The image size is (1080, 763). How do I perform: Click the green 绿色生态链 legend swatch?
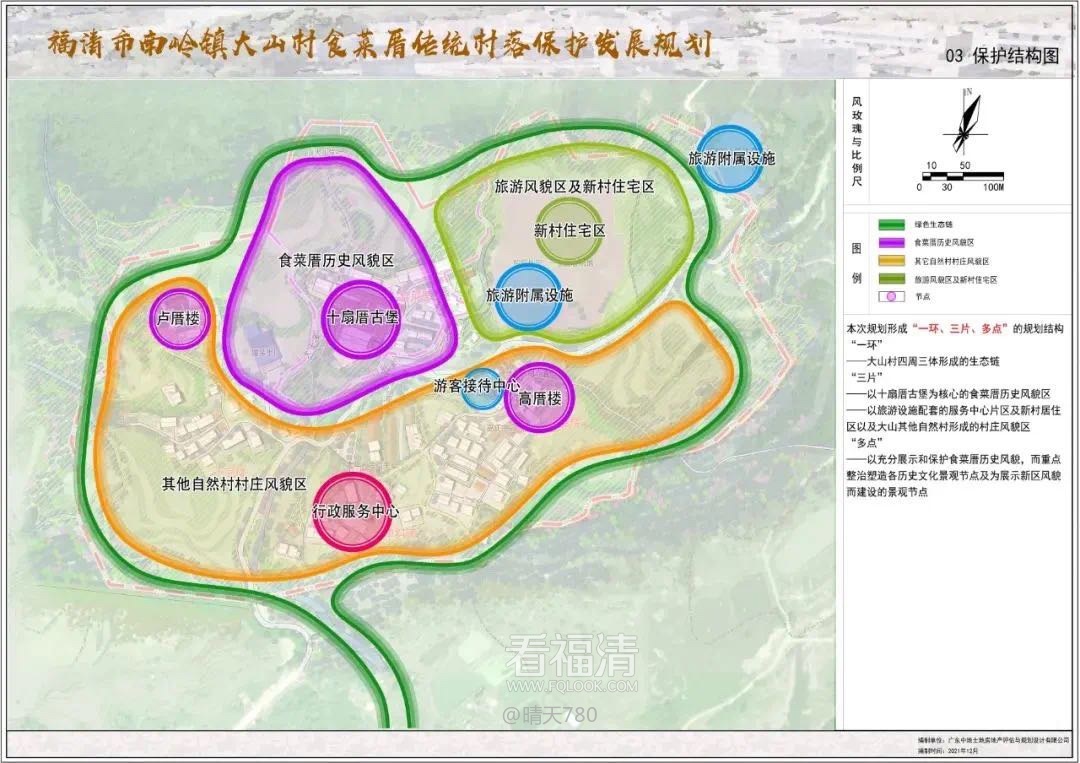click(883, 225)
